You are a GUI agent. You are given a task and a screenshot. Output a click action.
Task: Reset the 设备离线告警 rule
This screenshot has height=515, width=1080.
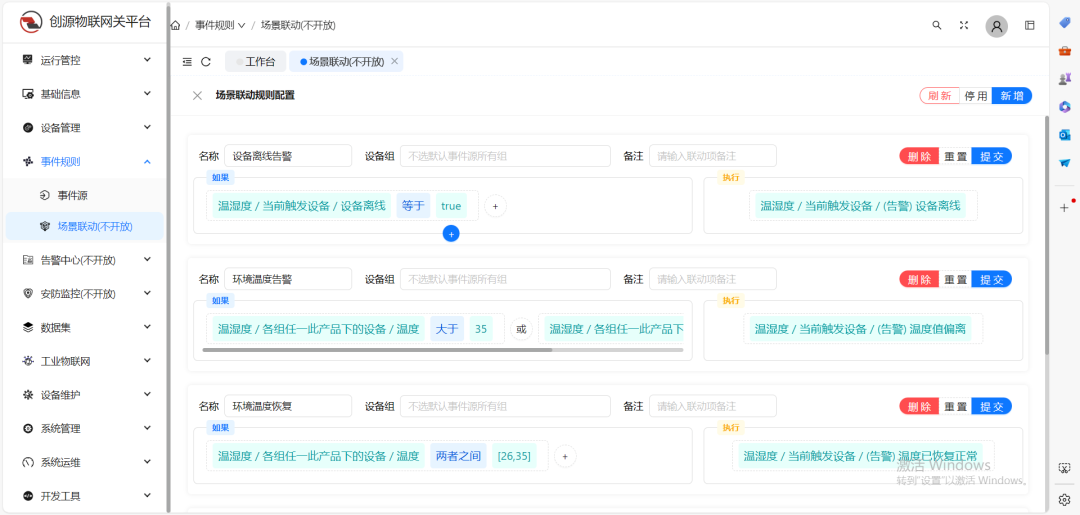click(x=955, y=156)
